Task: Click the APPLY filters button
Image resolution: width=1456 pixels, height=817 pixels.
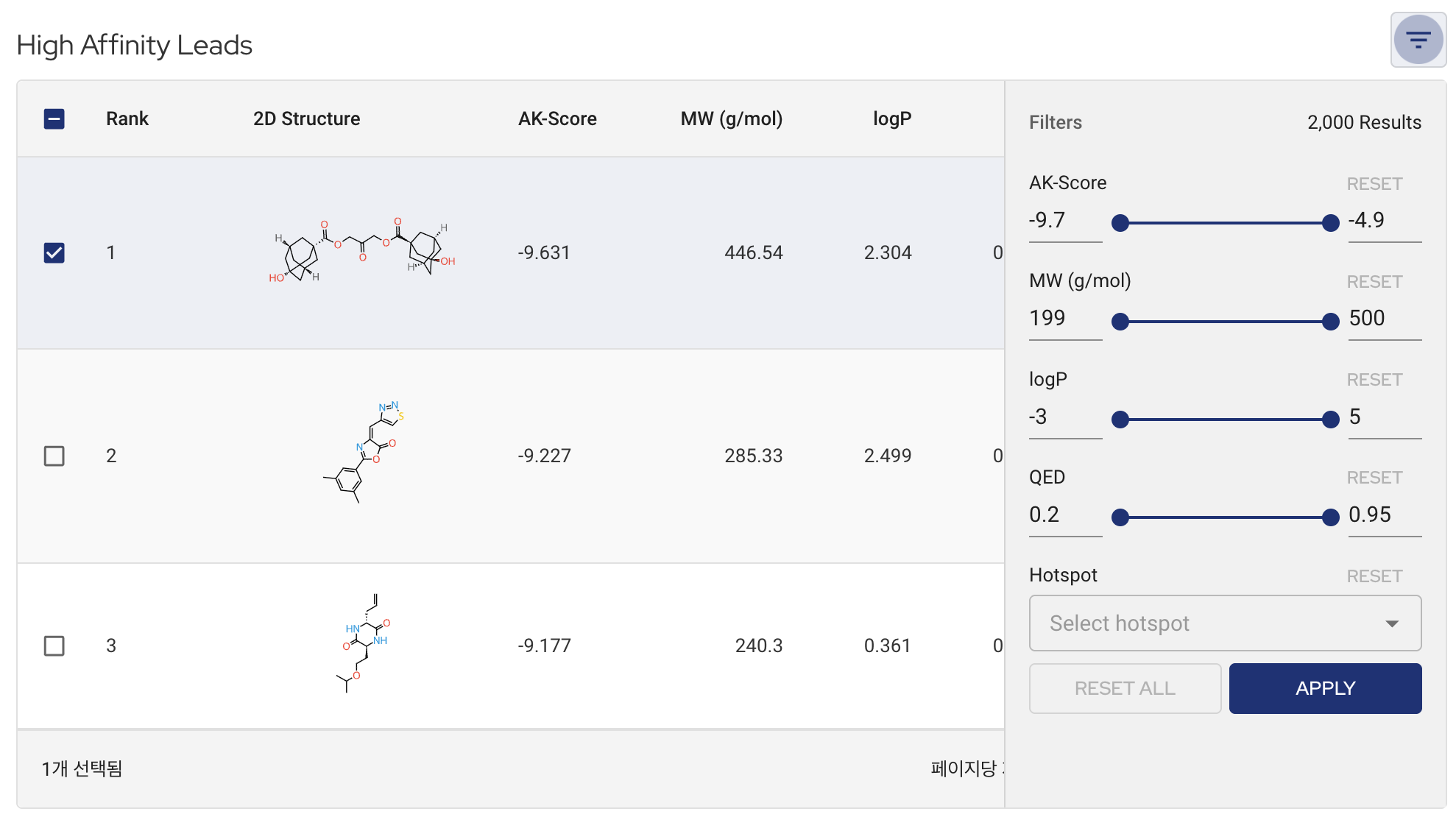Action: click(x=1325, y=688)
